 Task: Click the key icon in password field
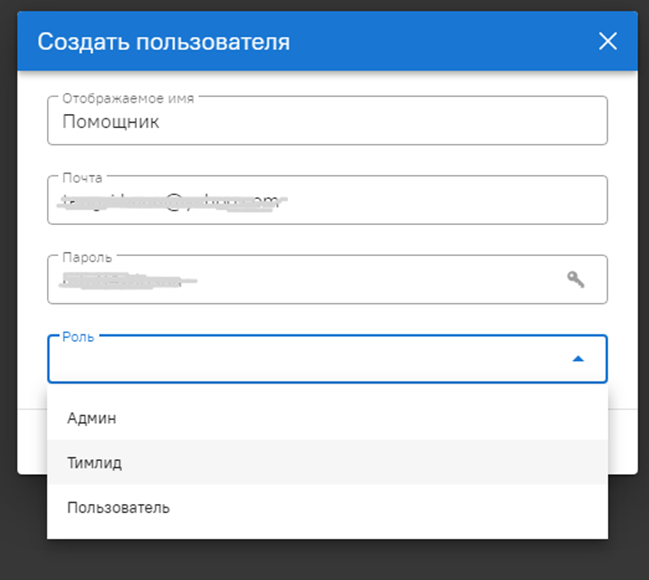coord(575,279)
